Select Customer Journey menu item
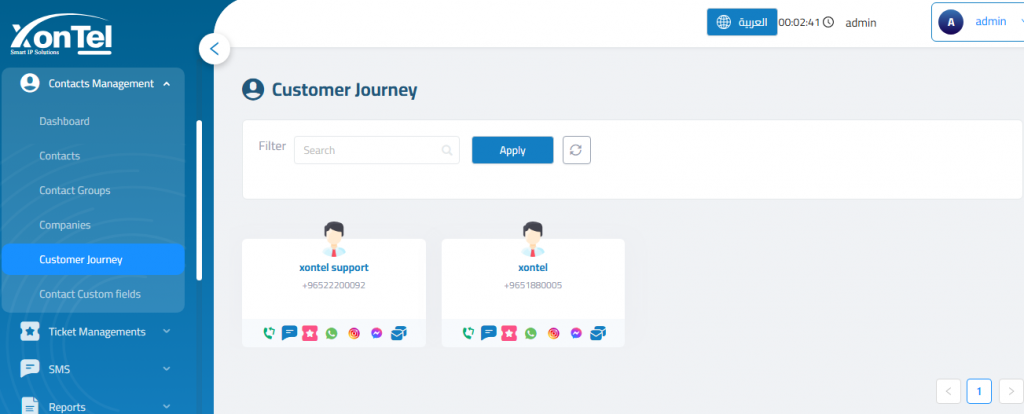 click(x=93, y=259)
